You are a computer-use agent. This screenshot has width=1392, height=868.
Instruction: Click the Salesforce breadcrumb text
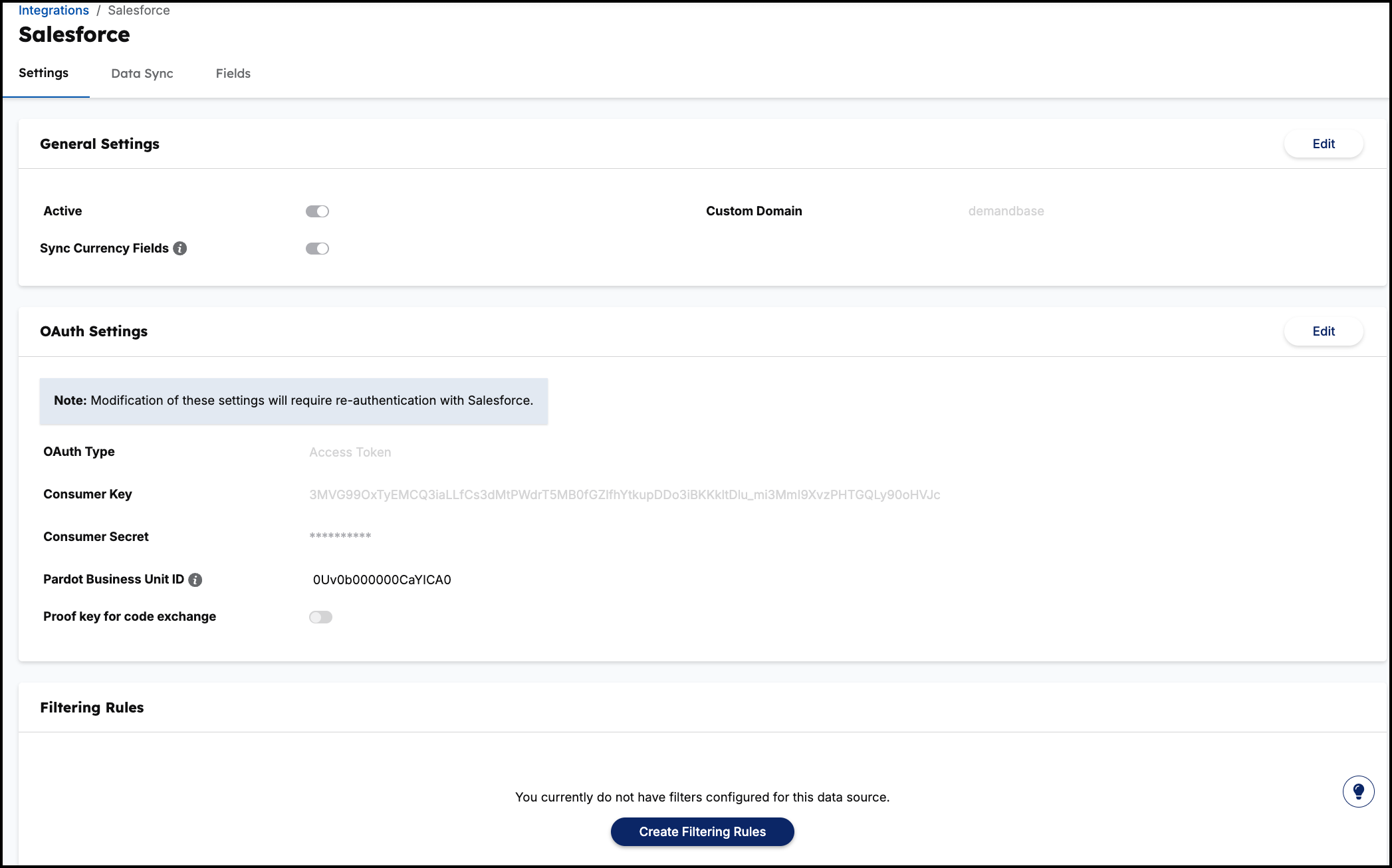tap(139, 10)
